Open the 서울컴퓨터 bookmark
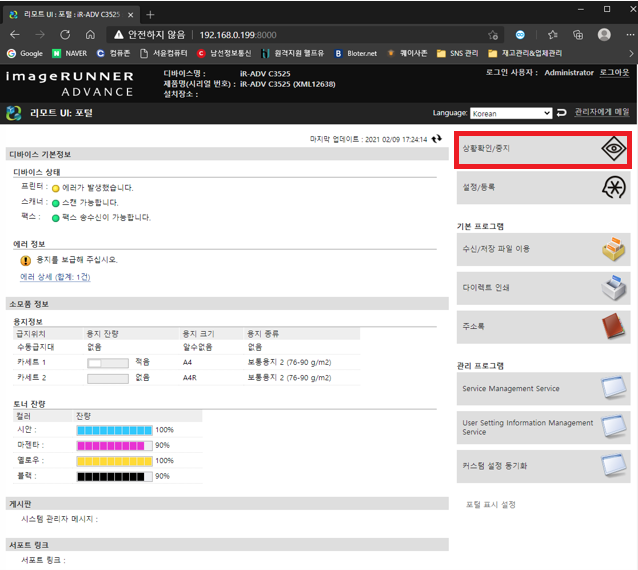The image size is (638, 570). click(x=164, y=53)
